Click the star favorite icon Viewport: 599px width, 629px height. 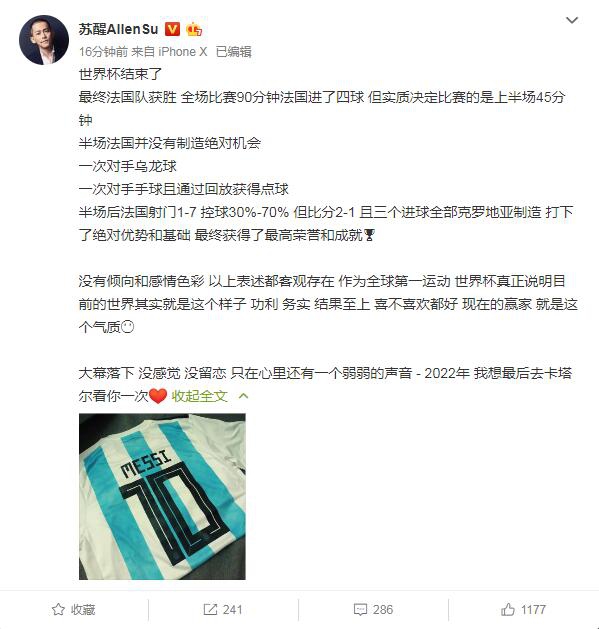tap(58, 609)
